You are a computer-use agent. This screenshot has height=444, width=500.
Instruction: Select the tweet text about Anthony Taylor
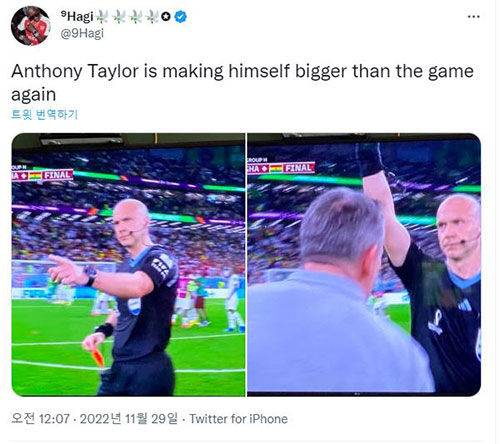(x=242, y=83)
